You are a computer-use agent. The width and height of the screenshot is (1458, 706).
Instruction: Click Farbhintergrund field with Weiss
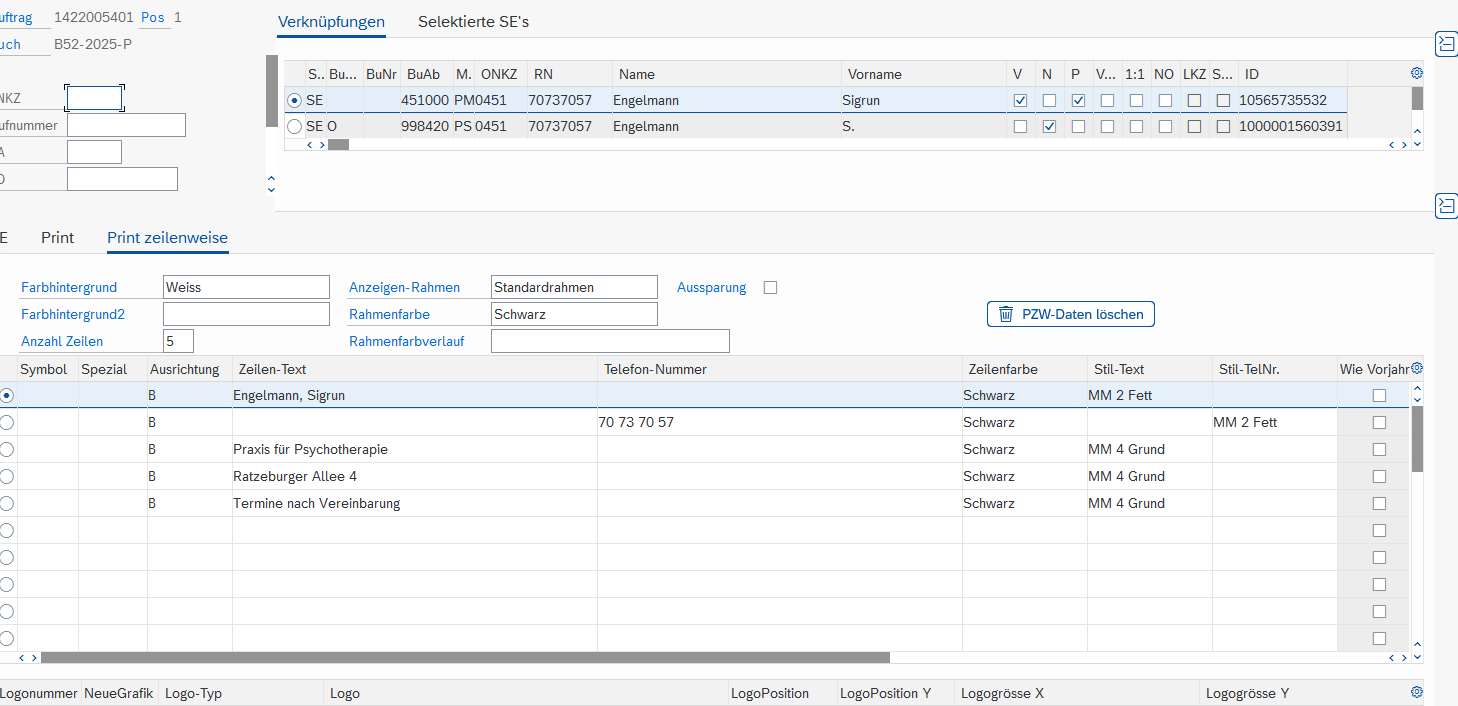pyautogui.click(x=246, y=287)
